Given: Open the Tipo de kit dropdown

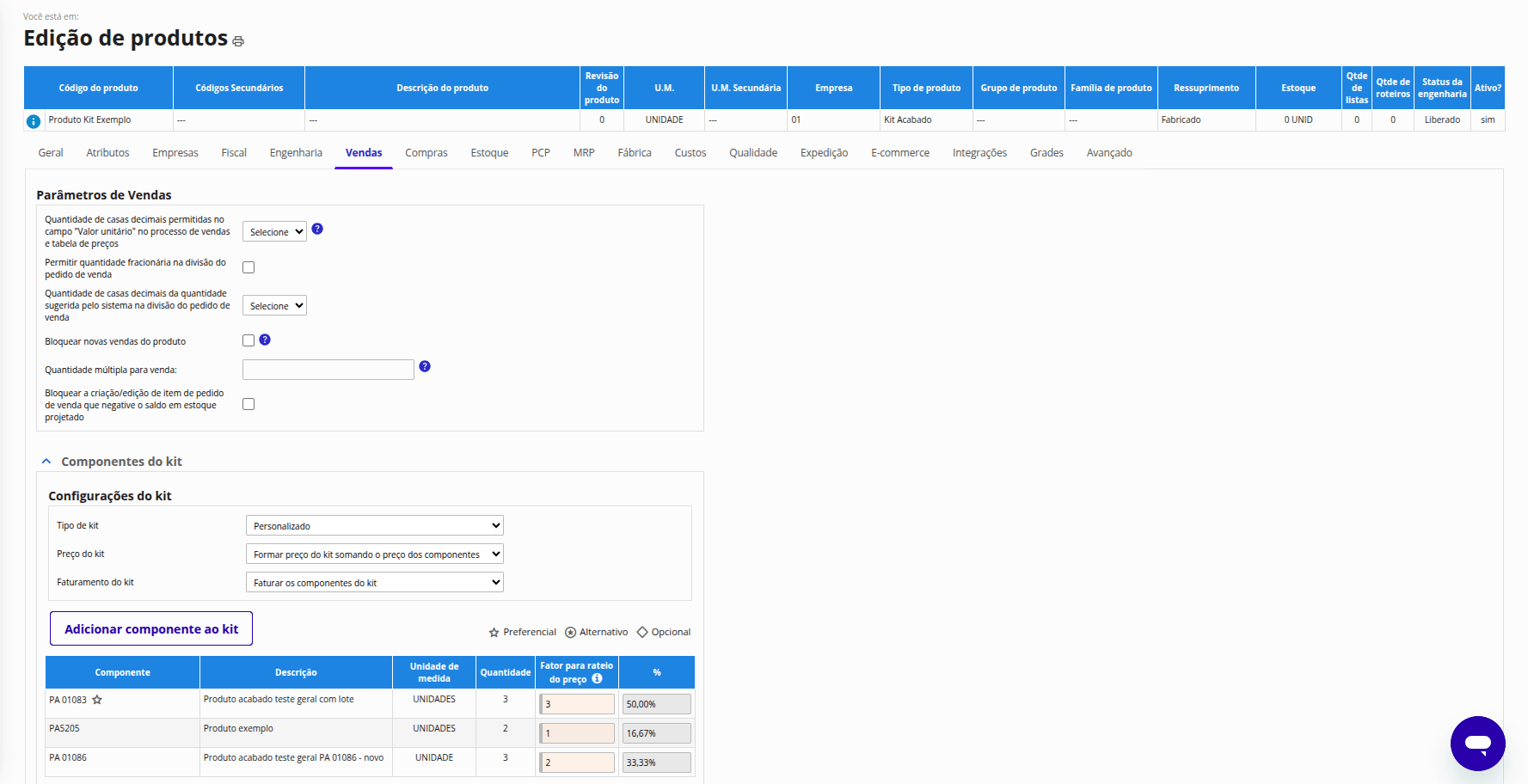Looking at the screenshot, I should 374,525.
